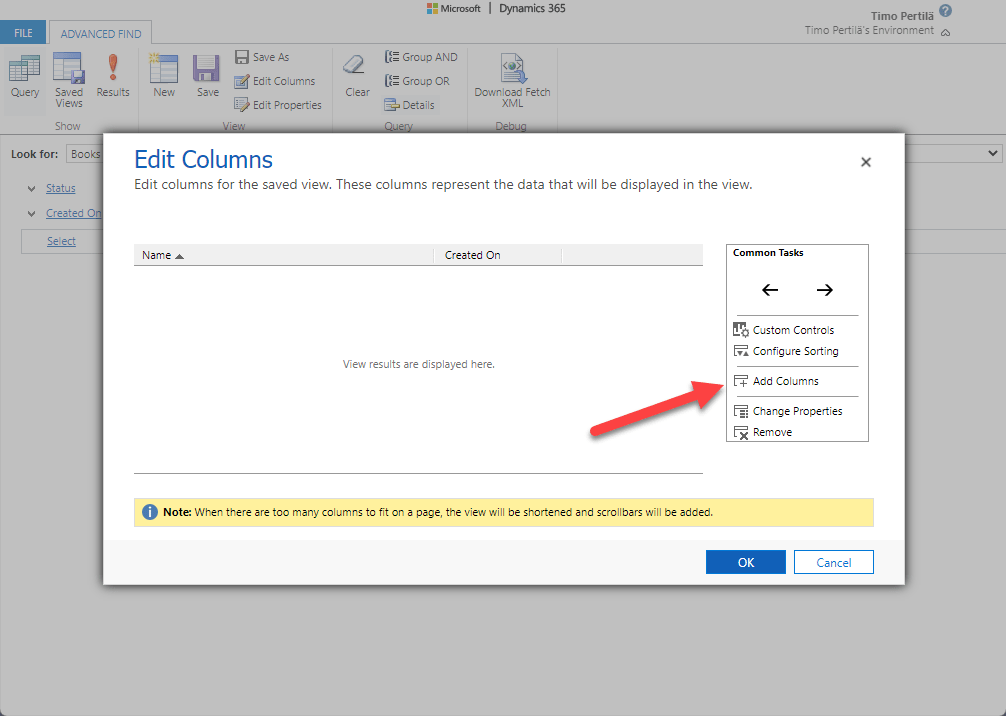
Task: Click the Add Columns icon
Action: 741,381
